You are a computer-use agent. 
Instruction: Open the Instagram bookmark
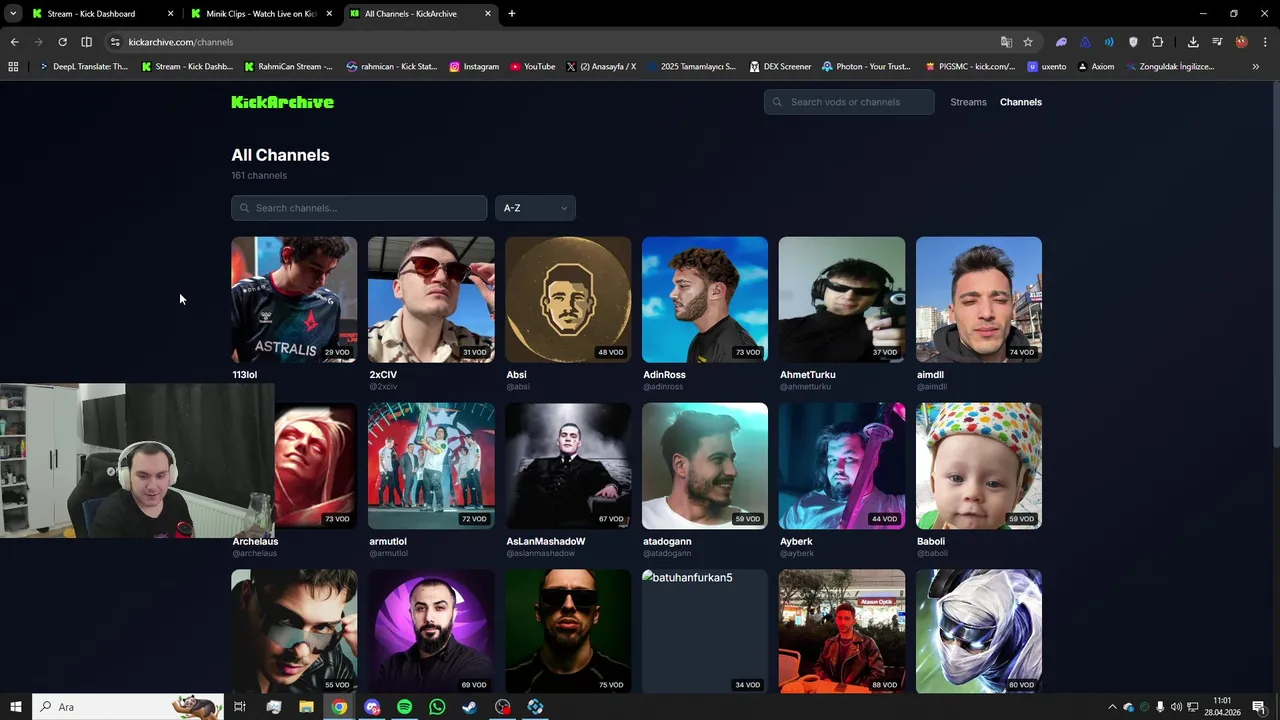[474, 67]
